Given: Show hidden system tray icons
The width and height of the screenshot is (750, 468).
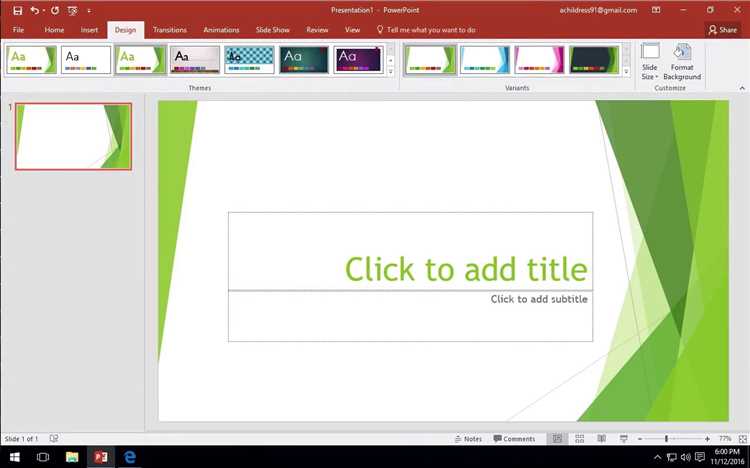Looking at the screenshot, I should pos(658,457).
